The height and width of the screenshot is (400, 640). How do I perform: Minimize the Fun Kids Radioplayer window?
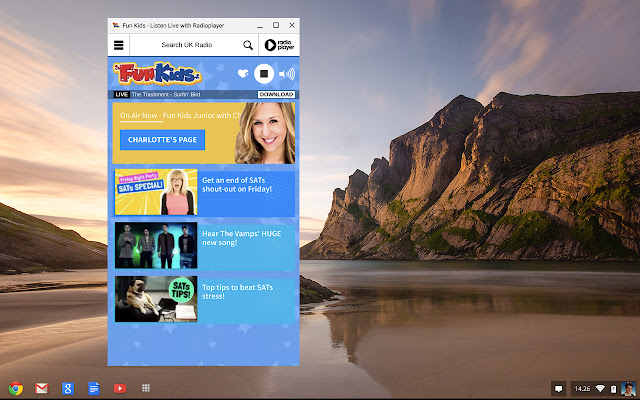260,25
